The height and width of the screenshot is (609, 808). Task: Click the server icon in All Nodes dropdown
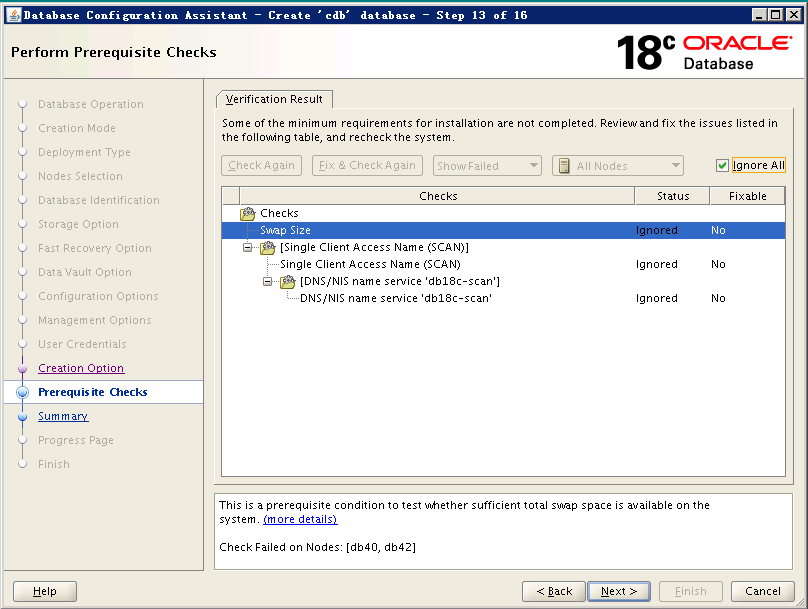pyautogui.click(x=564, y=166)
